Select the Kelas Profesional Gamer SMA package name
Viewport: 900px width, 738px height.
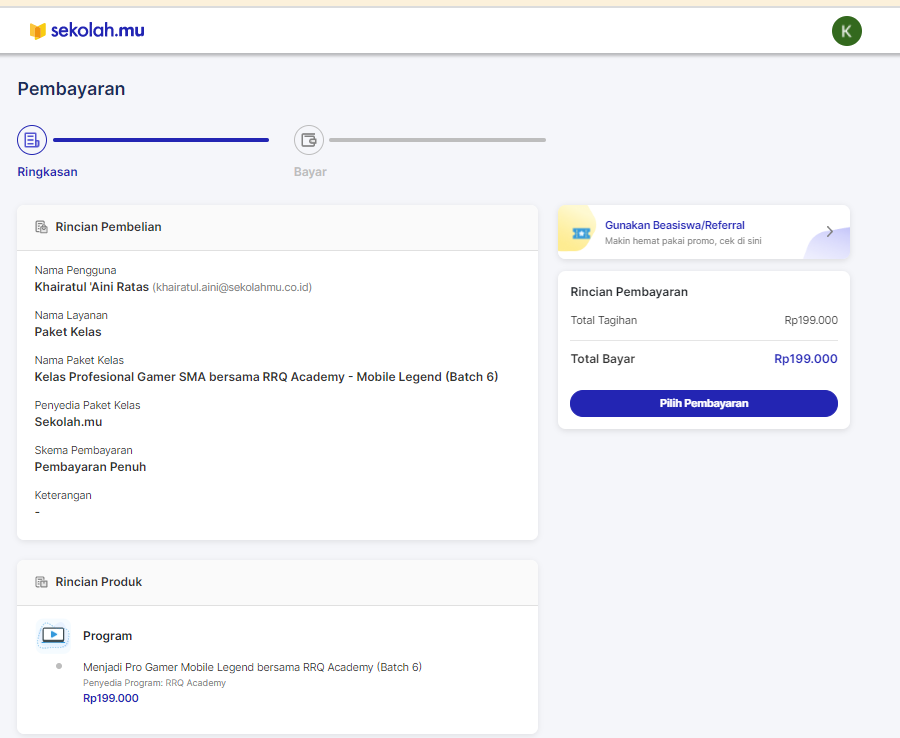(266, 376)
